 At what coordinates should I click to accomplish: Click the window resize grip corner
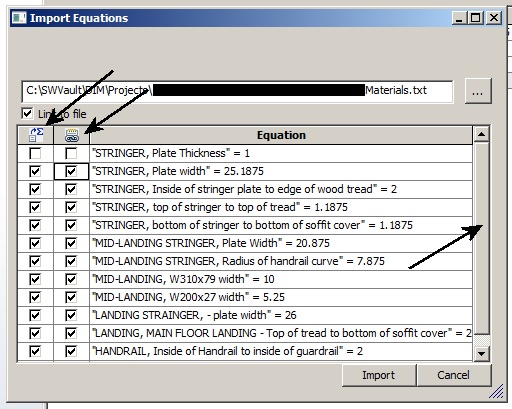tap(497, 391)
